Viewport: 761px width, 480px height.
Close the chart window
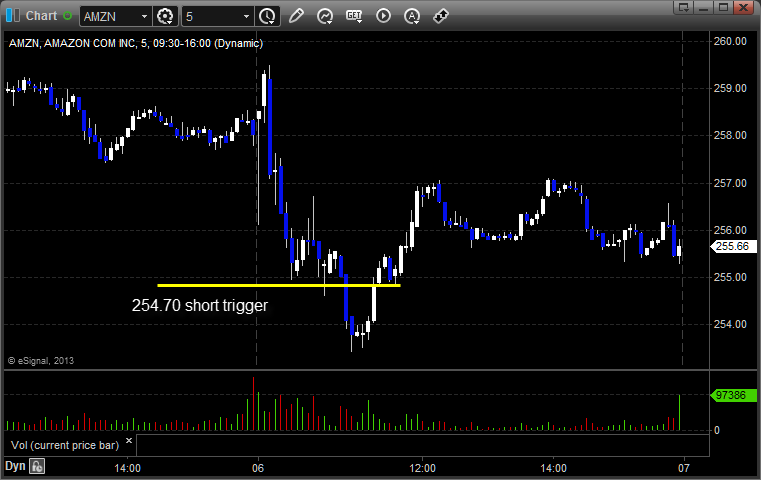[x=744, y=7]
